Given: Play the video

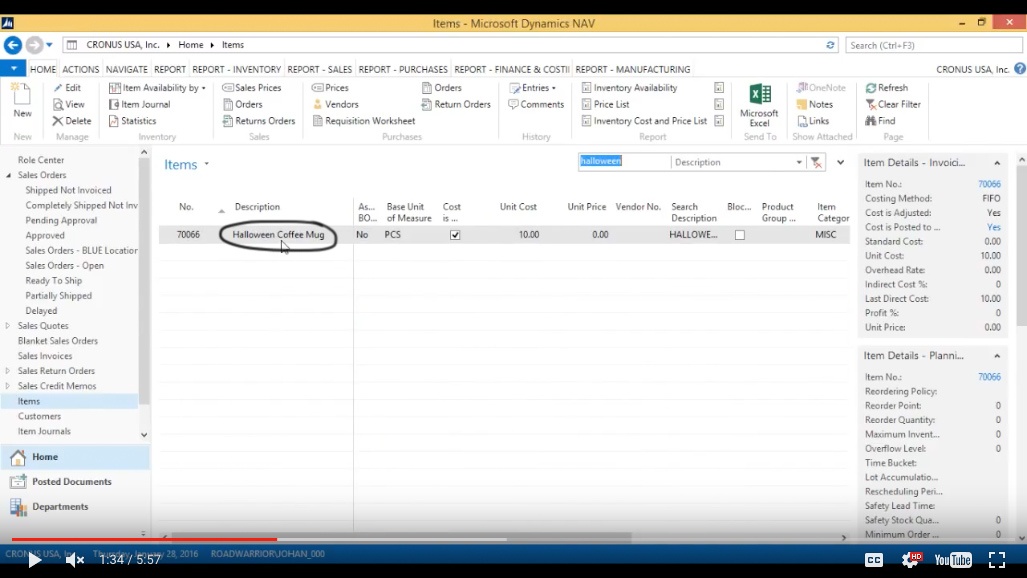Looking at the screenshot, I should tap(34, 560).
